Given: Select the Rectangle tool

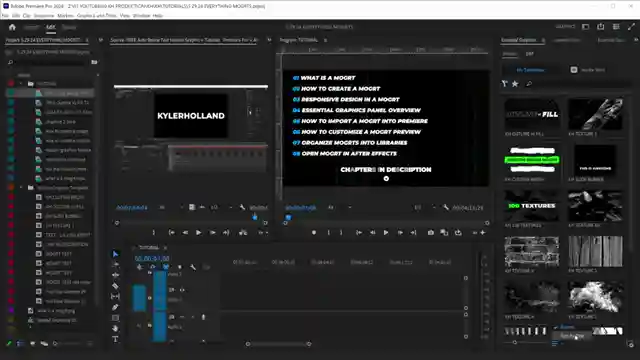Looking at the screenshot, I should pos(116,318).
